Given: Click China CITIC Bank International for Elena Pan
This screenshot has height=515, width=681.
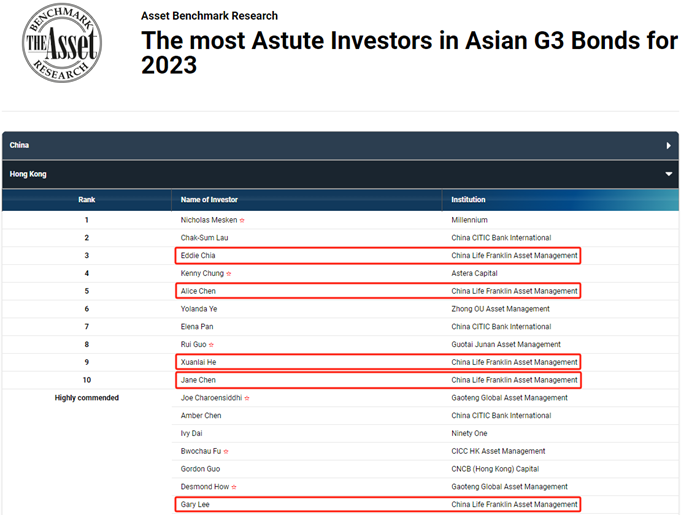Looking at the screenshot, I should (x=501, y=327).
